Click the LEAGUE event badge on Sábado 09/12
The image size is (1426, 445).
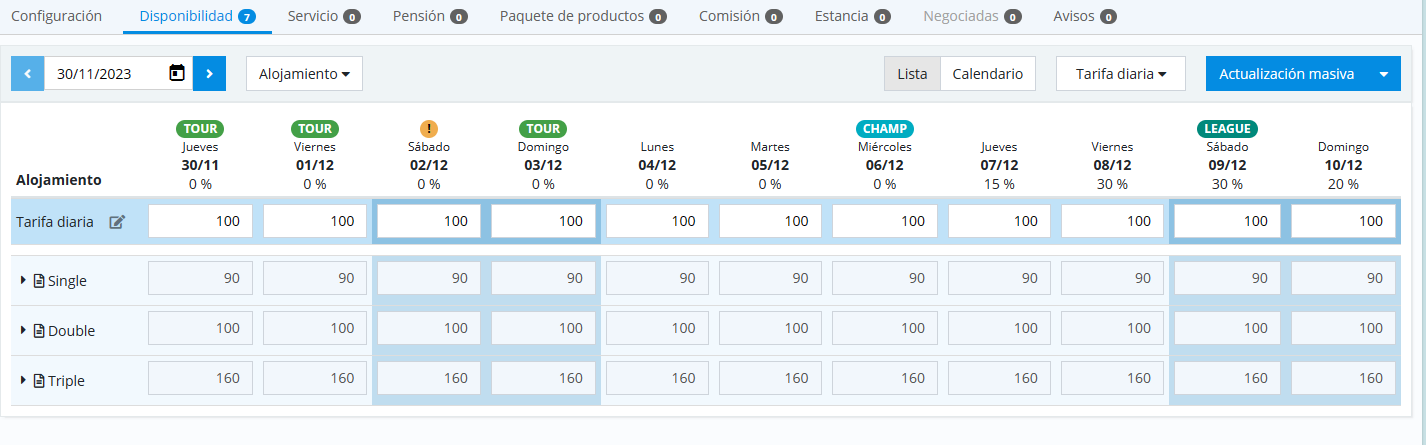point(1227,129)
